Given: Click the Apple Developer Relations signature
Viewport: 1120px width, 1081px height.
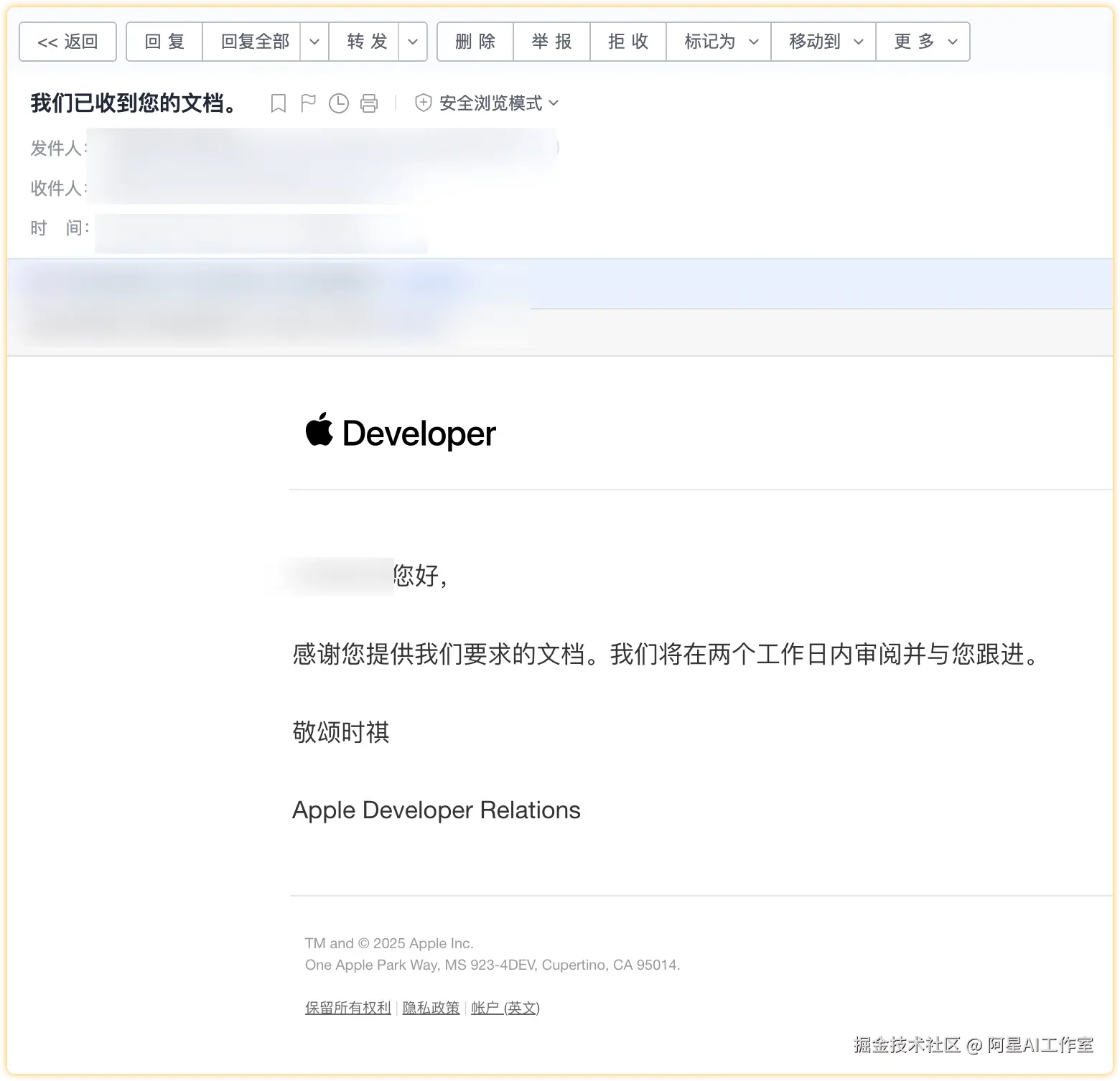Looking at the screenshot, I should point(437,810).
